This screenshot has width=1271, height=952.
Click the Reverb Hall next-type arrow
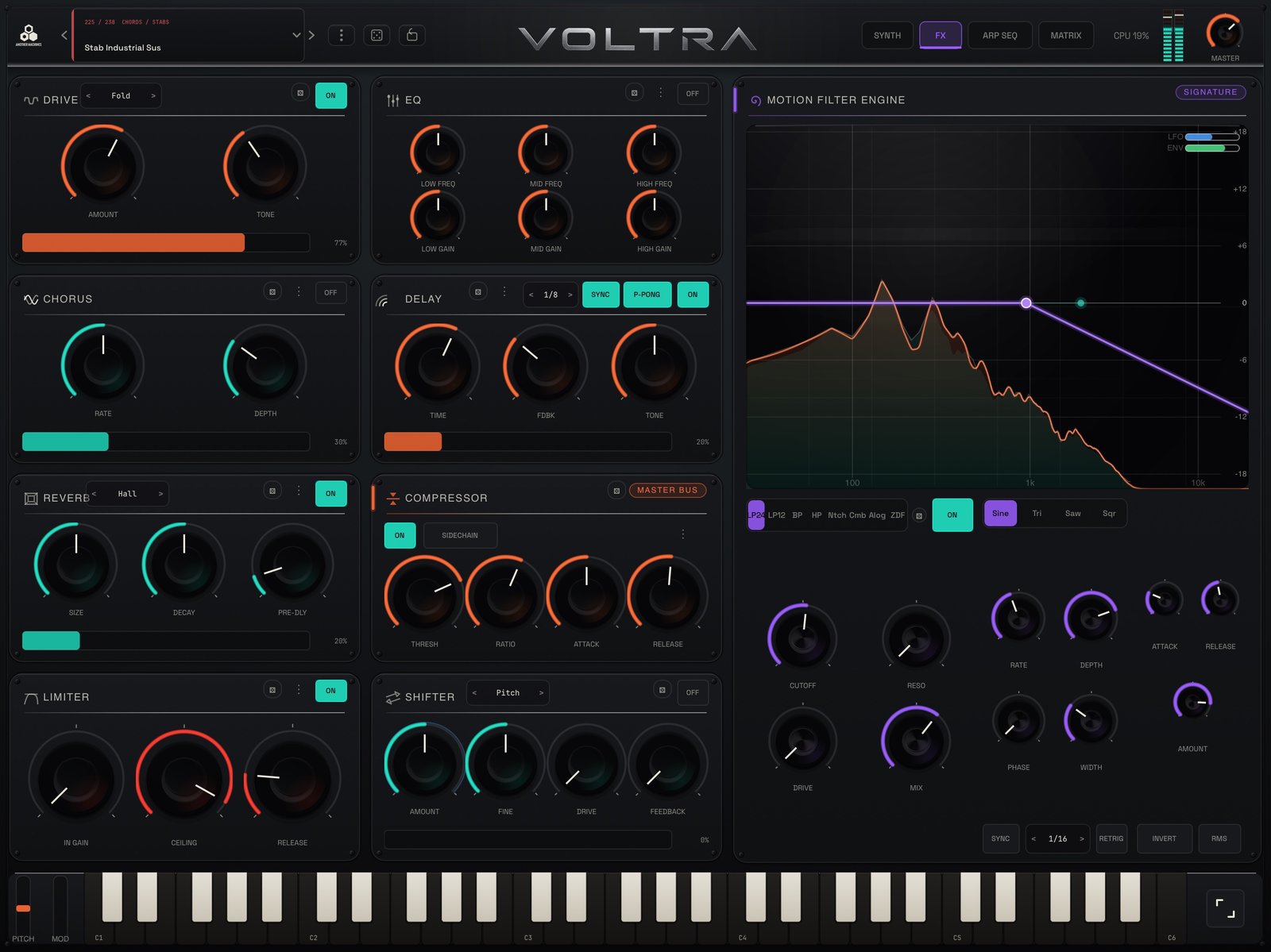[160, 494]
